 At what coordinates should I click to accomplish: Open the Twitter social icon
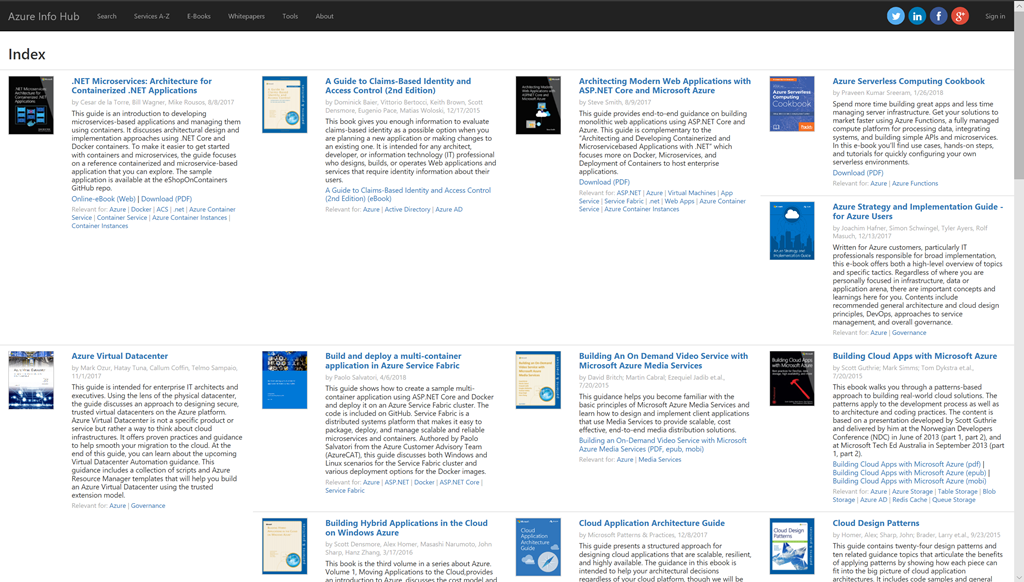click(x=896, y=16)
